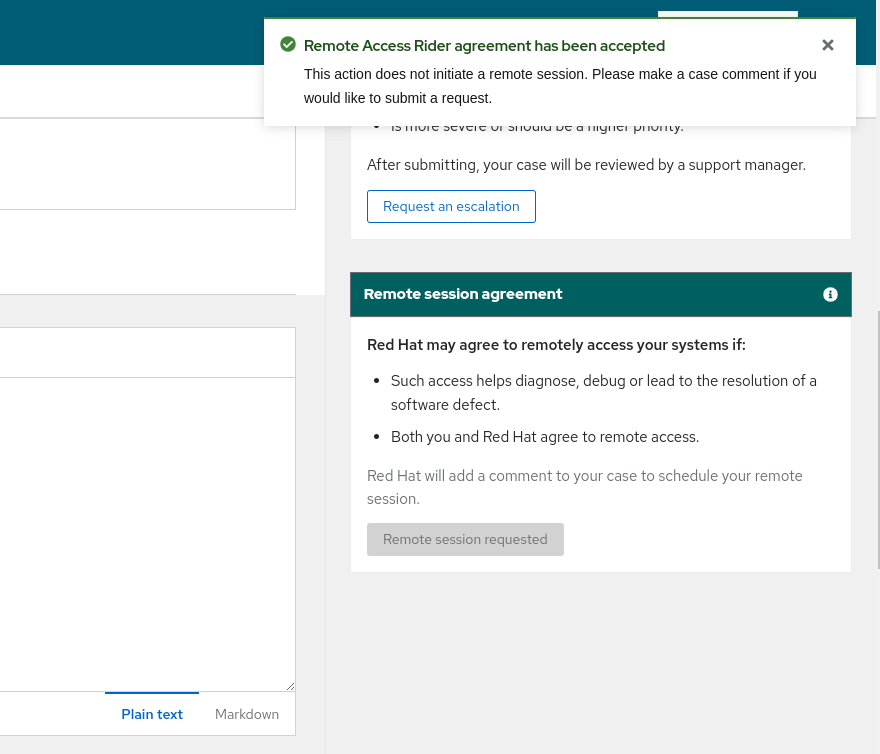
Task: Click the support manager review sentence
Action: click(586, 165)
